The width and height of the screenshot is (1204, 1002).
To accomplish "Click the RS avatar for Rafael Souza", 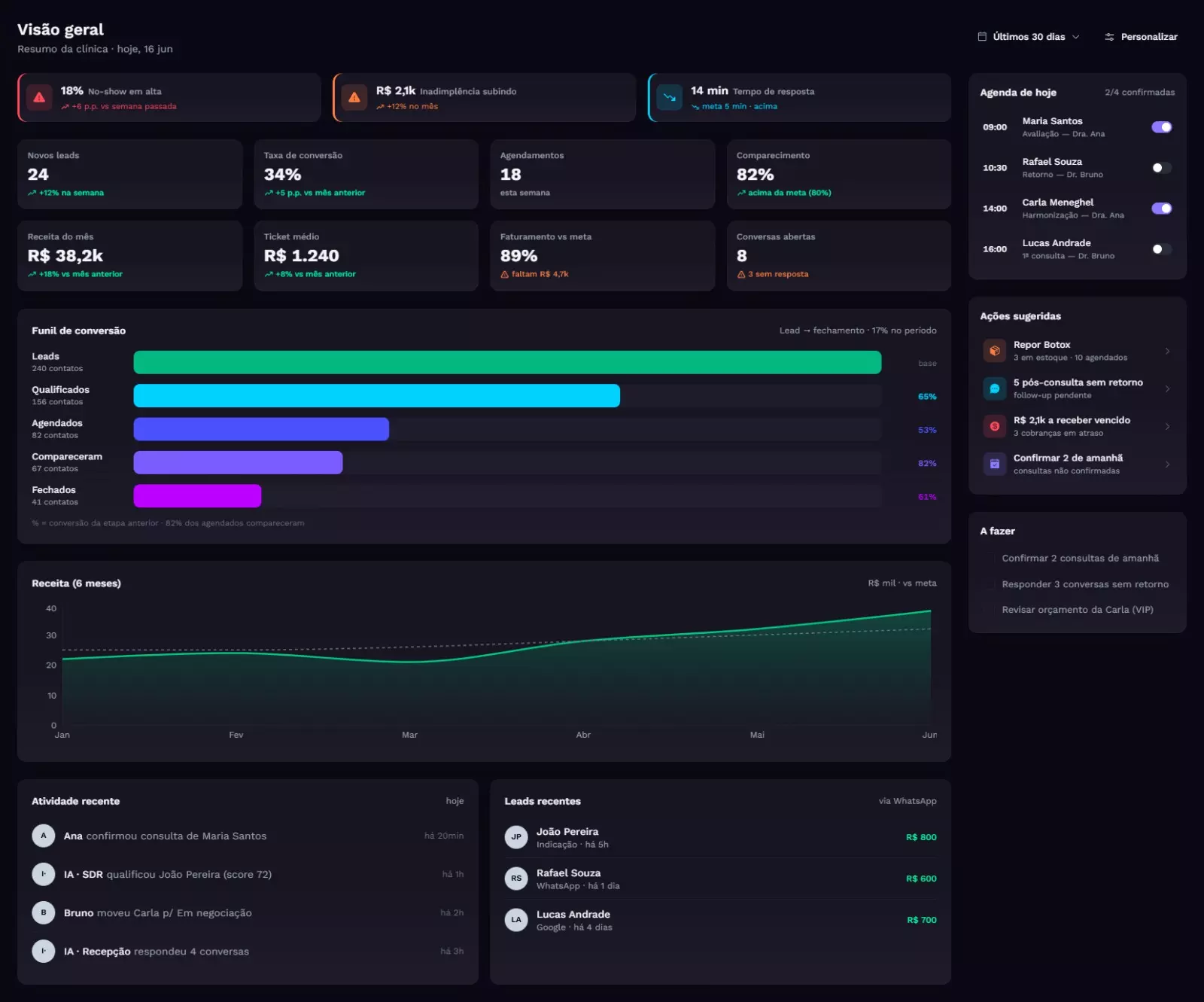I will click(516, 879).
